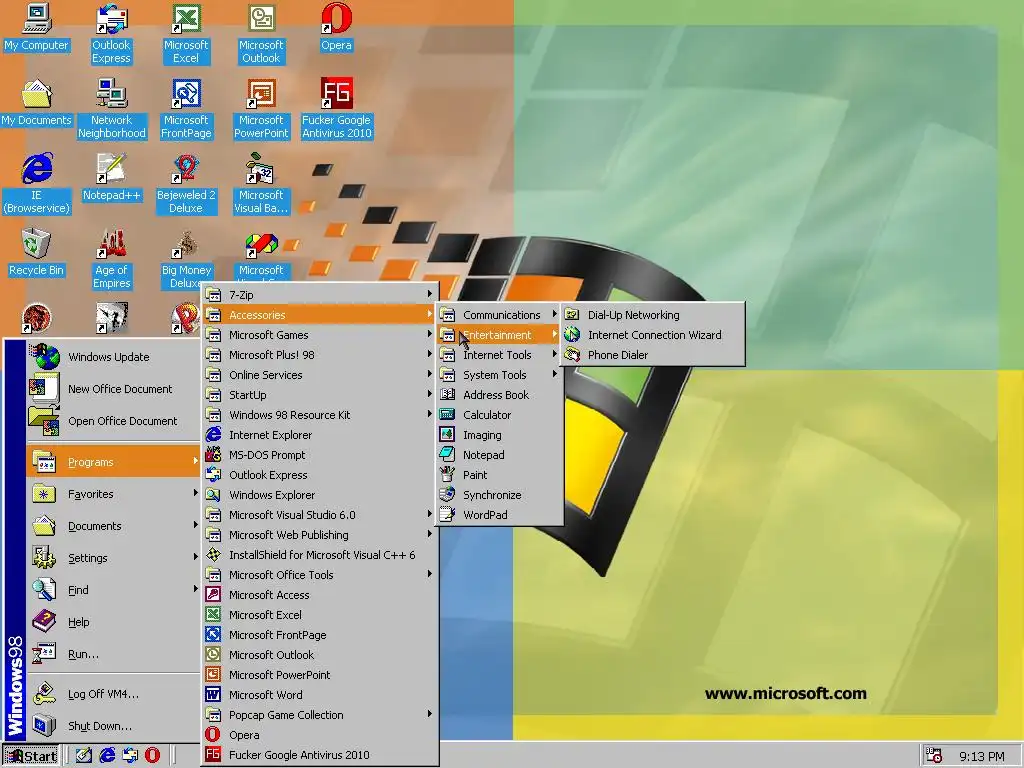Open the Find submenu in Start menu
1024x768 pixels.
click(114, 590)
